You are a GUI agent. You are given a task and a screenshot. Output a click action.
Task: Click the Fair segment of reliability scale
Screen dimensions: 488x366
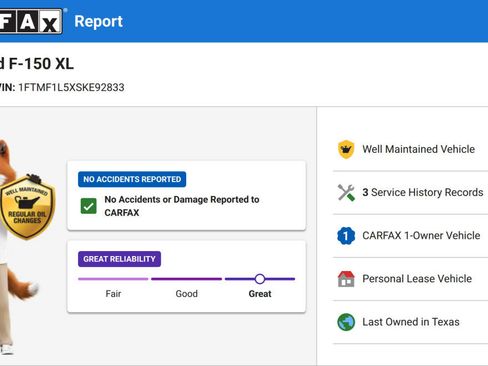pyautogui.click(x=113, y=279)
